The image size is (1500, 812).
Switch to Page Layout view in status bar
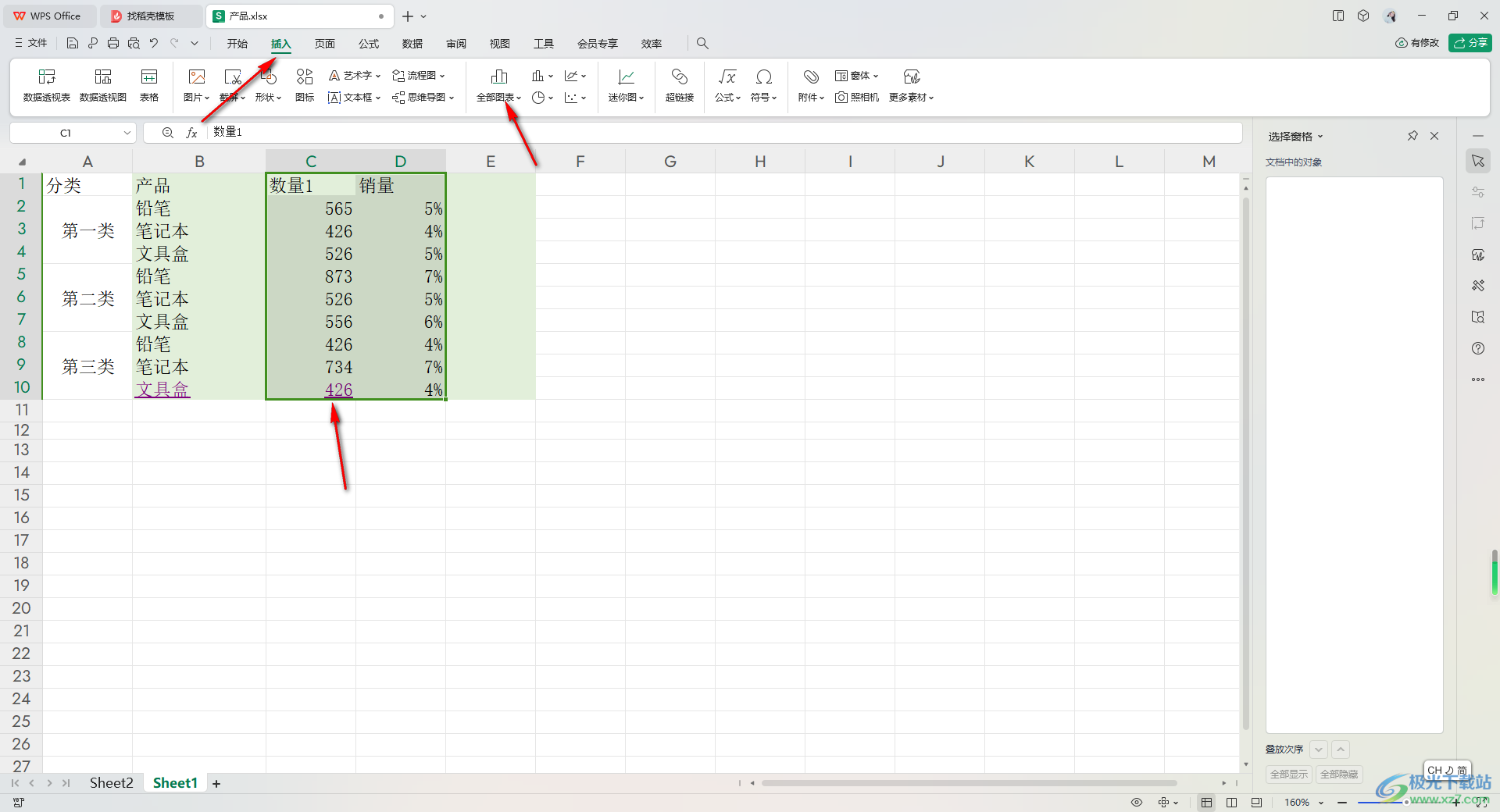point(1232,803)
